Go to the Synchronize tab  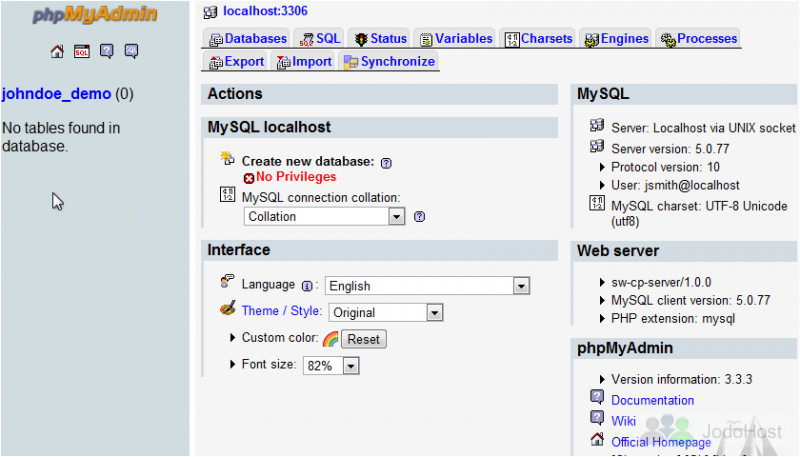(389, 62)
